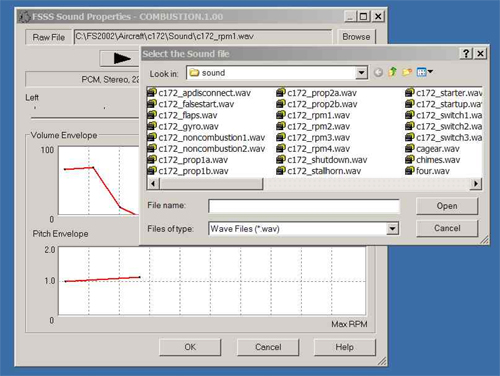Click the Help button
Image resolution: width=500 pixels, height=376 pixels.
344,347
